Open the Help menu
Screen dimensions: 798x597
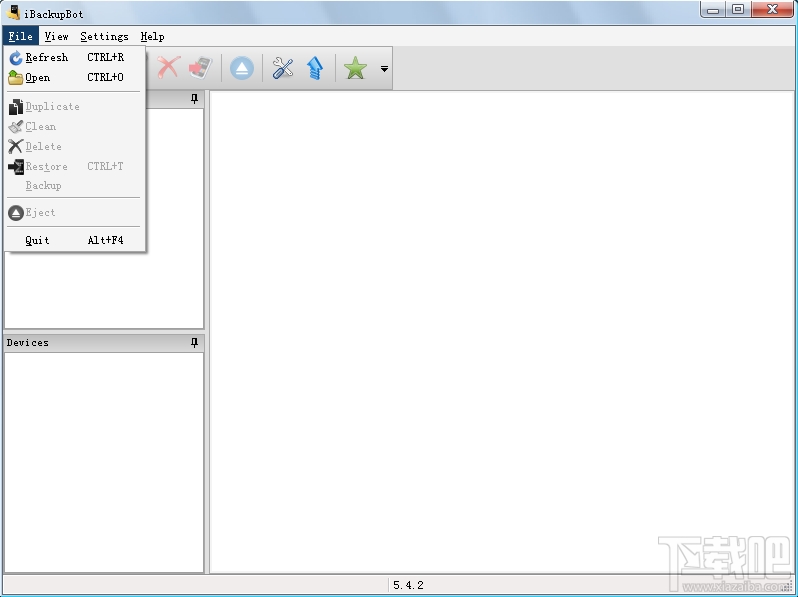click(x=152, y=36)
